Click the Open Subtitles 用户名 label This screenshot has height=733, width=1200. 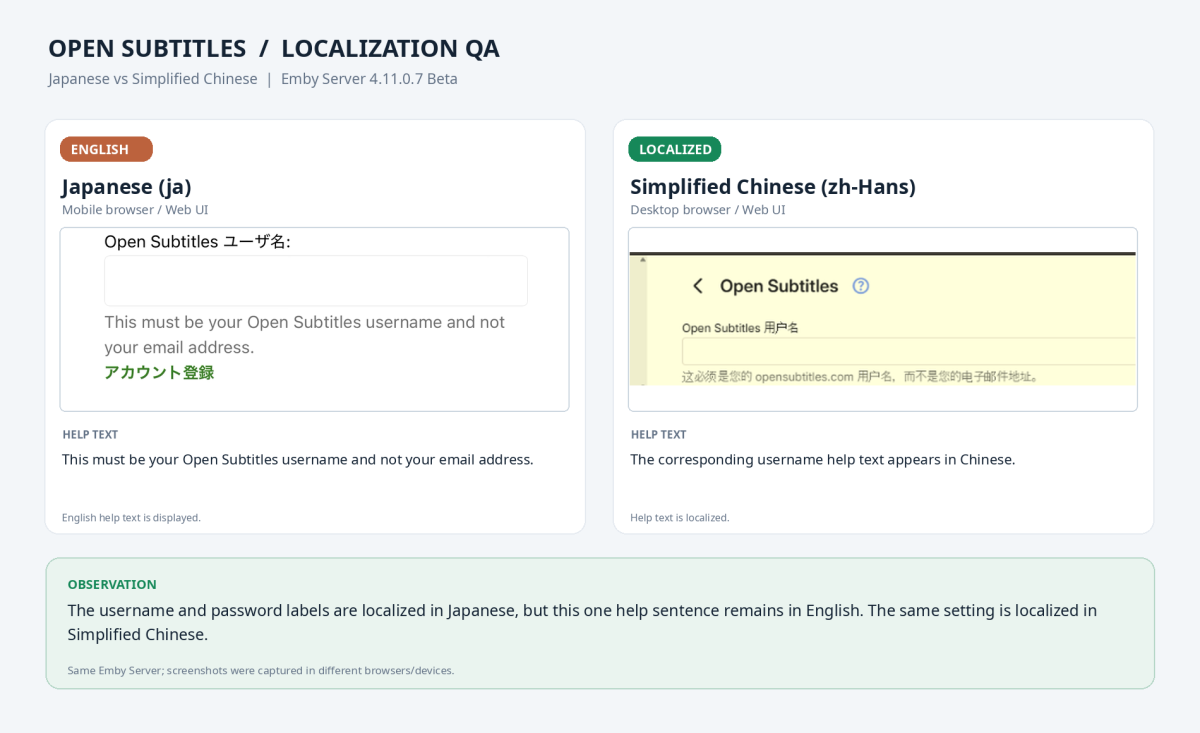(x=740, y=327)
